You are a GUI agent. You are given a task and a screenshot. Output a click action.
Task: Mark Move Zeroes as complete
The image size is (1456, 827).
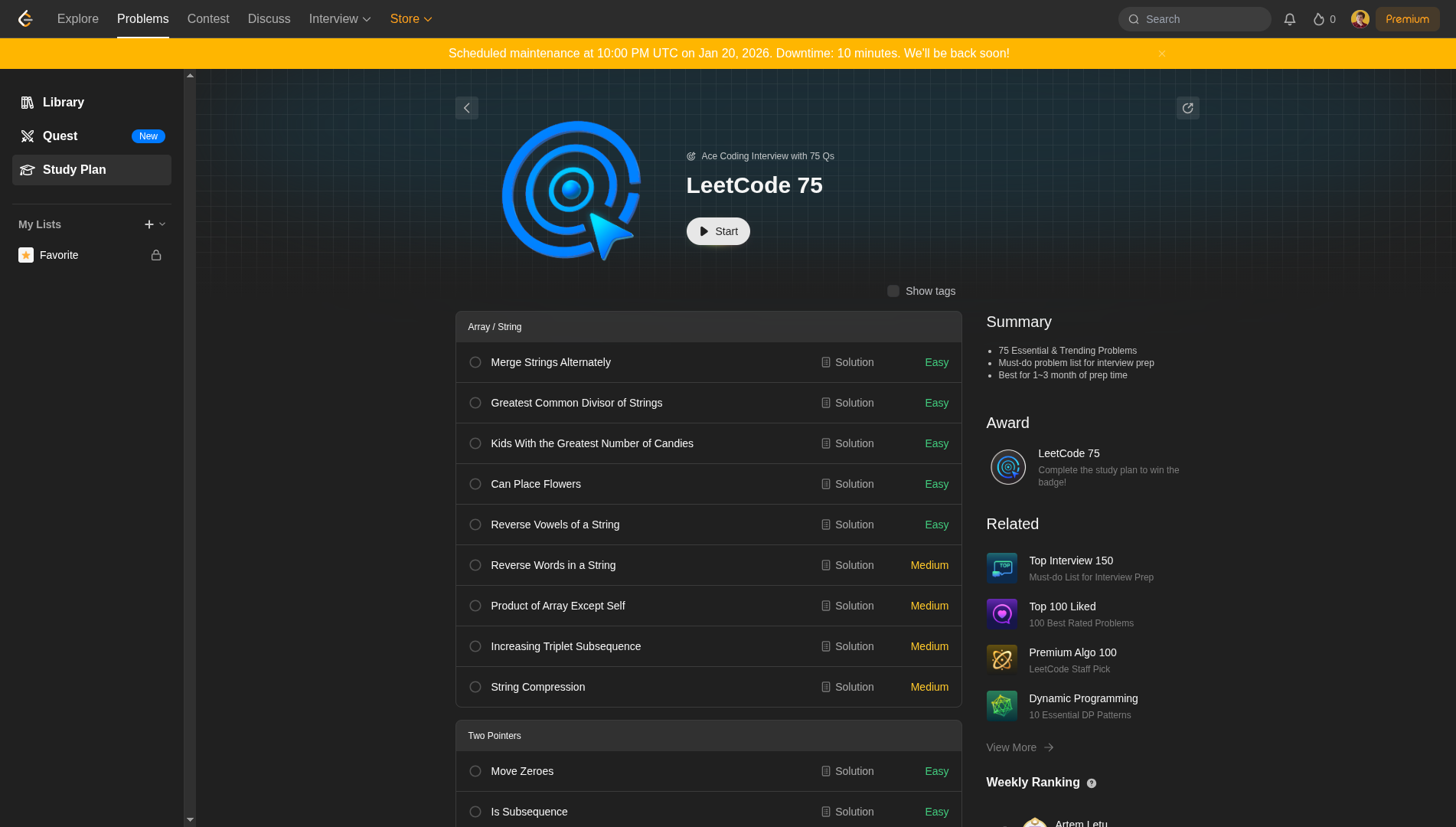coord(475,771)
